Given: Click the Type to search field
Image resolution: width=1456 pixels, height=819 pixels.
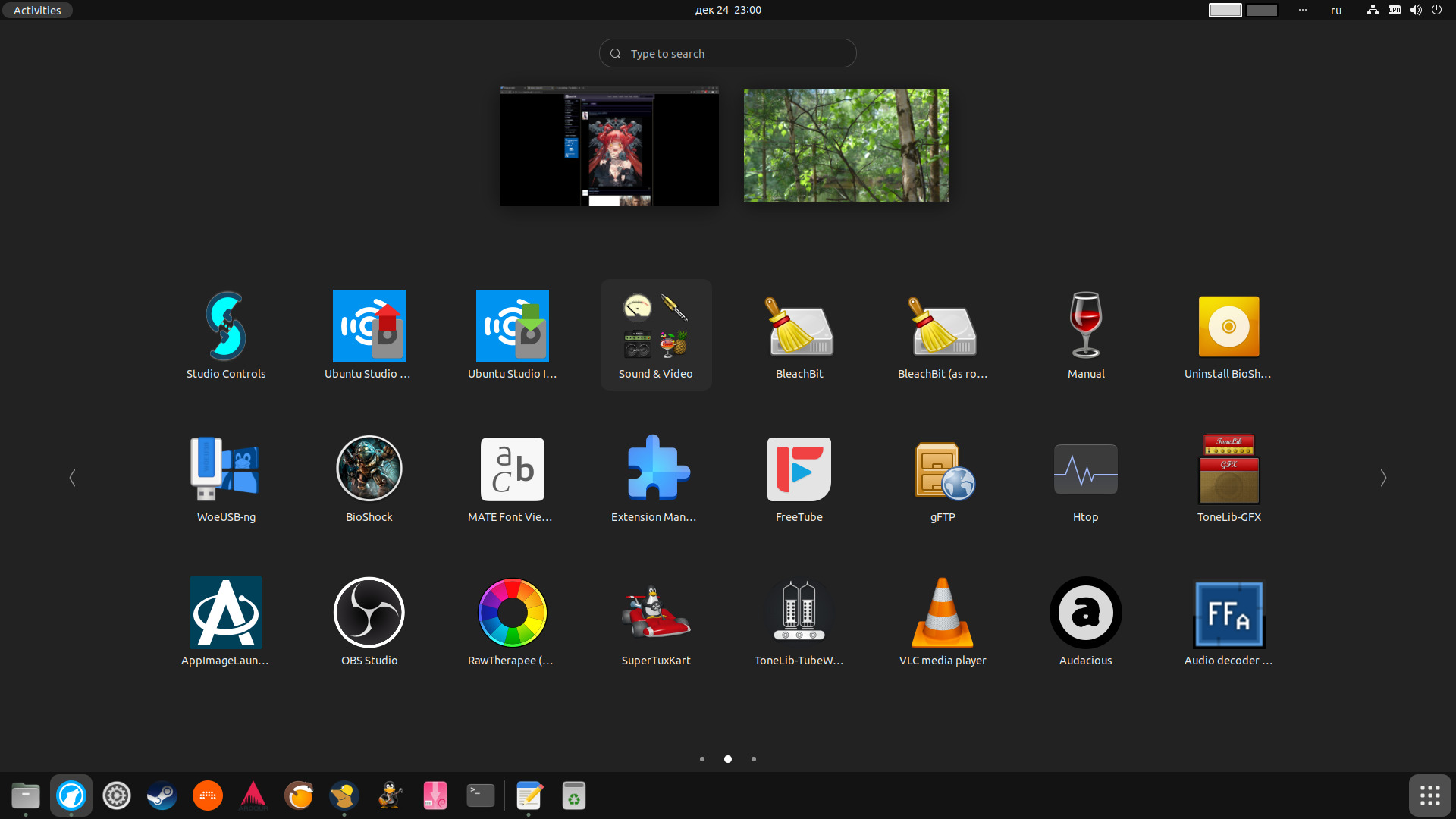Looking at the screenshot, I should pyautogui.click(x=728, y=53).
